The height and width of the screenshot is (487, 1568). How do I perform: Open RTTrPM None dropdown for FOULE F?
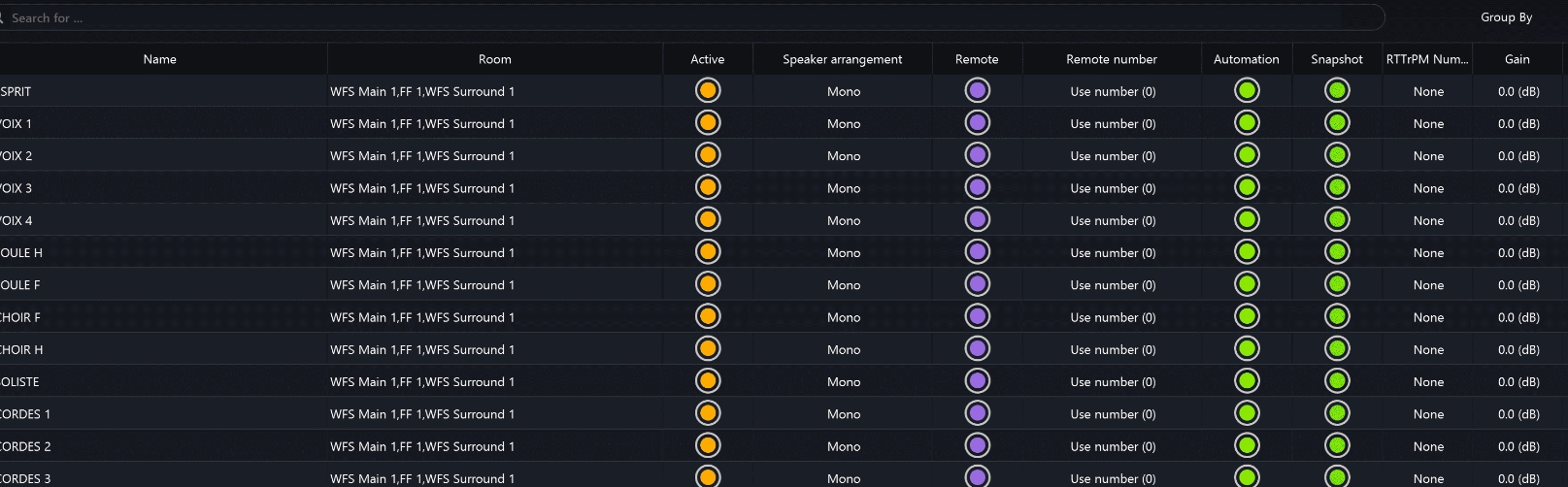tap(1428, 285)
